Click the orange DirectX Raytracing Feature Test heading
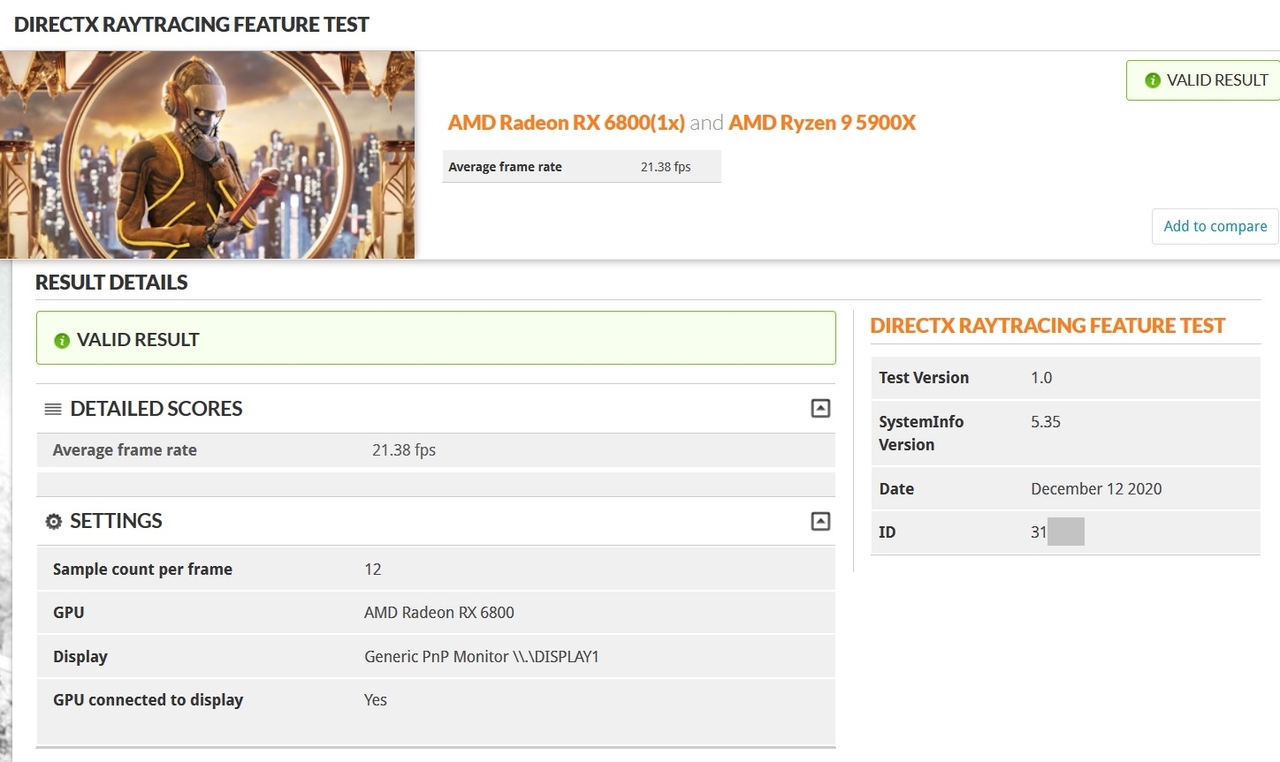The image size is (1280, 762). pos(1048,325)
